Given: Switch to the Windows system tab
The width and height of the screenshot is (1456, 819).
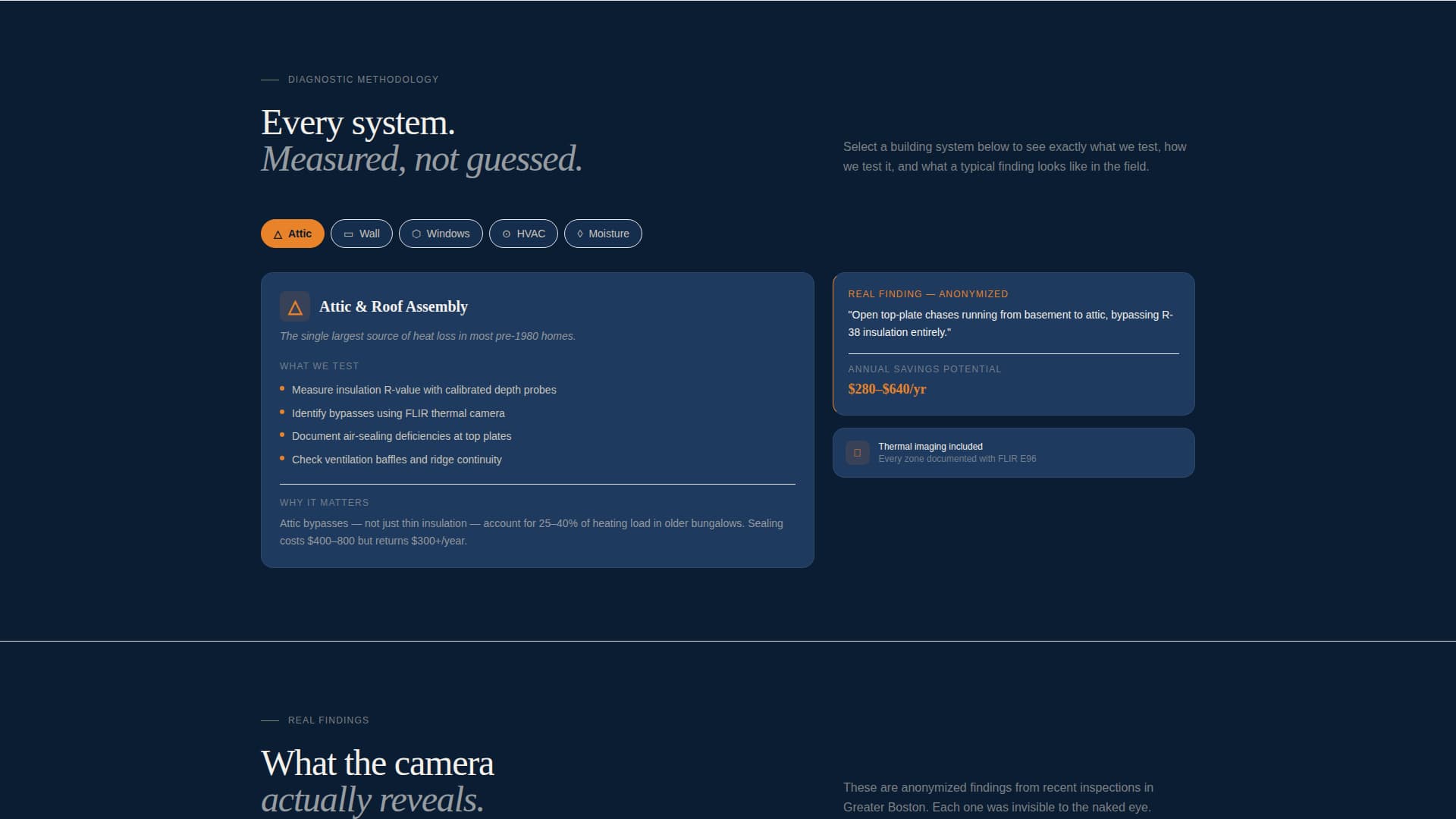Looking at the screenshot, I should pos(441,234).
